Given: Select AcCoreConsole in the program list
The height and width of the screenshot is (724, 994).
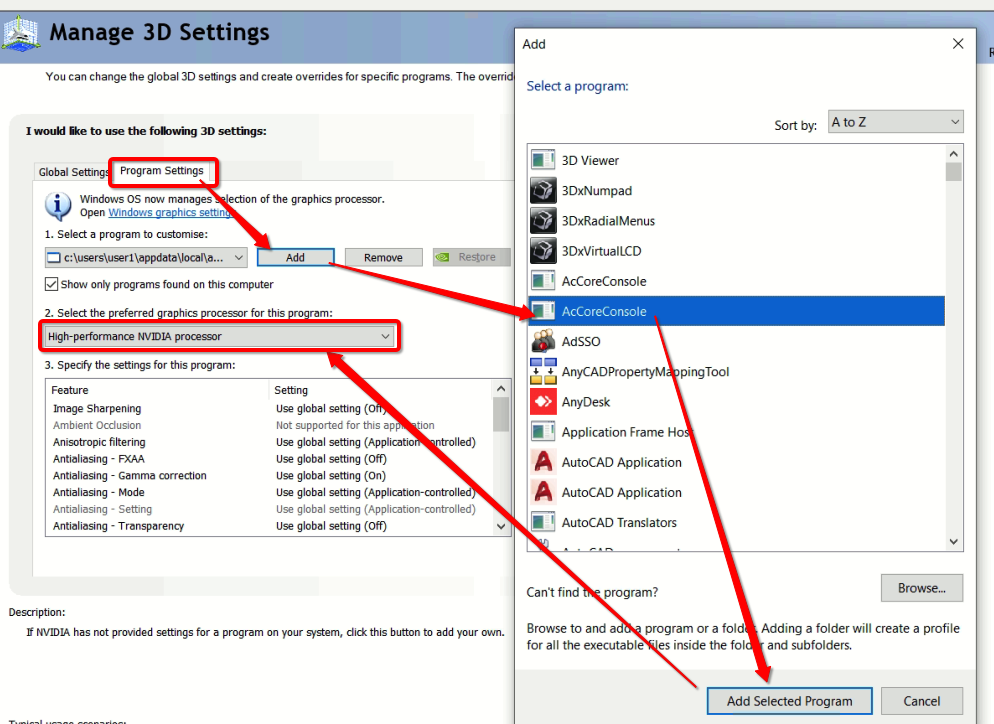Looking at the screenshot, I should 700,310.
